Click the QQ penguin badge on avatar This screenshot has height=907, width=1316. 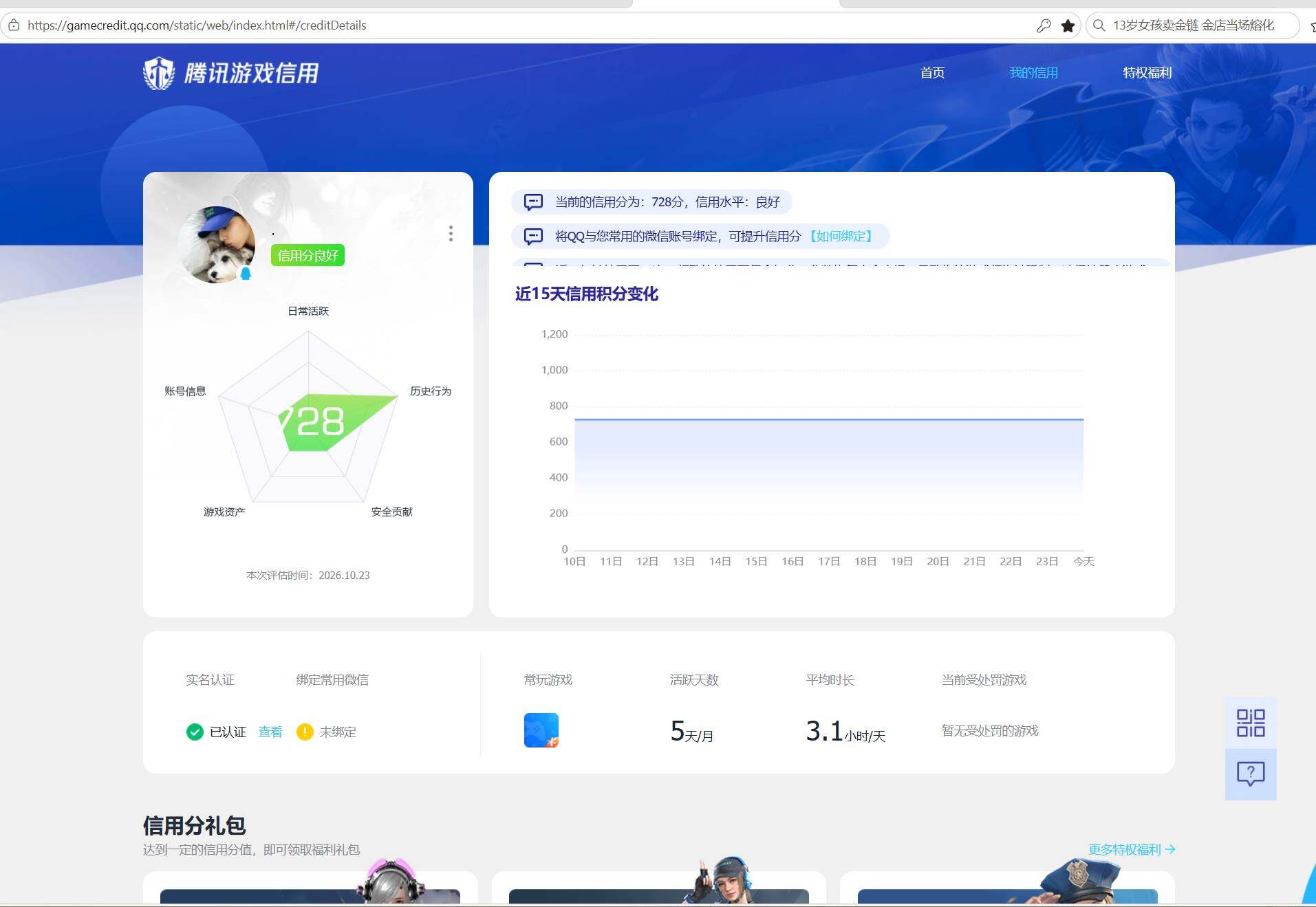[x=245, y=274]
